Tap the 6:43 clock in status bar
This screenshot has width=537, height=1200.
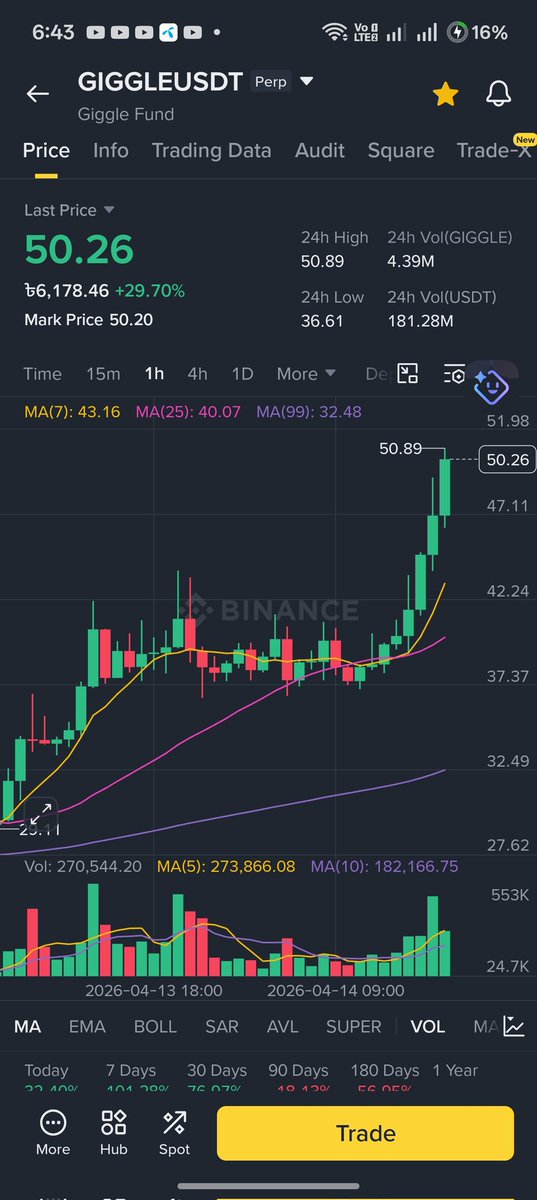click(x=53, y=32)
